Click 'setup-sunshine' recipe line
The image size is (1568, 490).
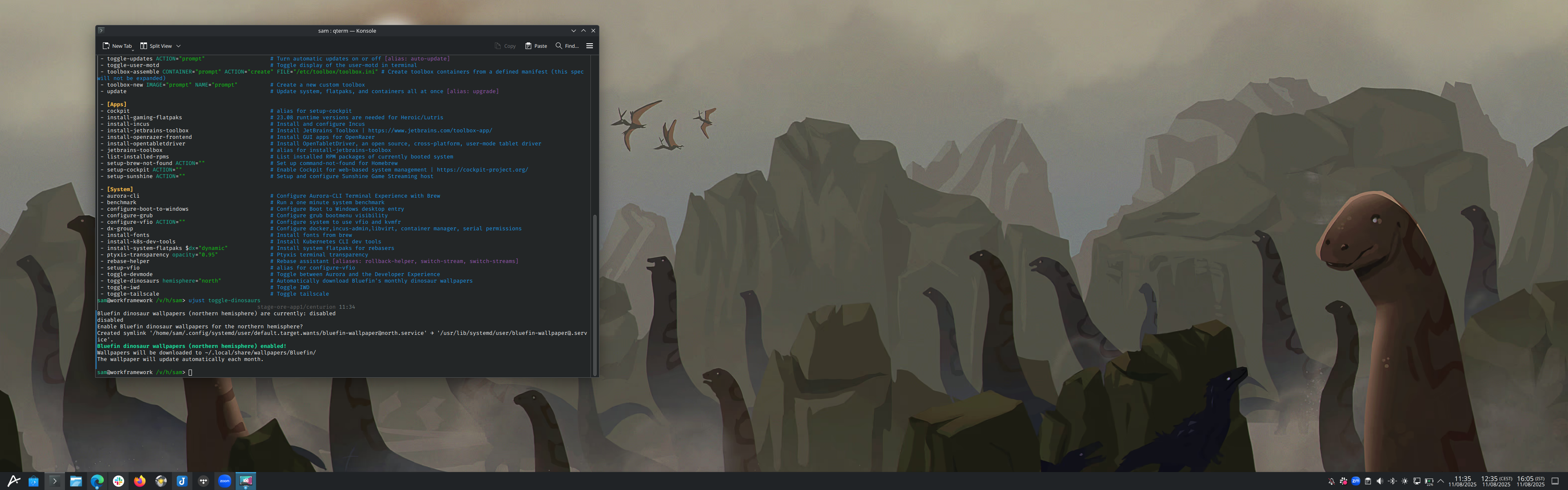(x=267, y=176)
